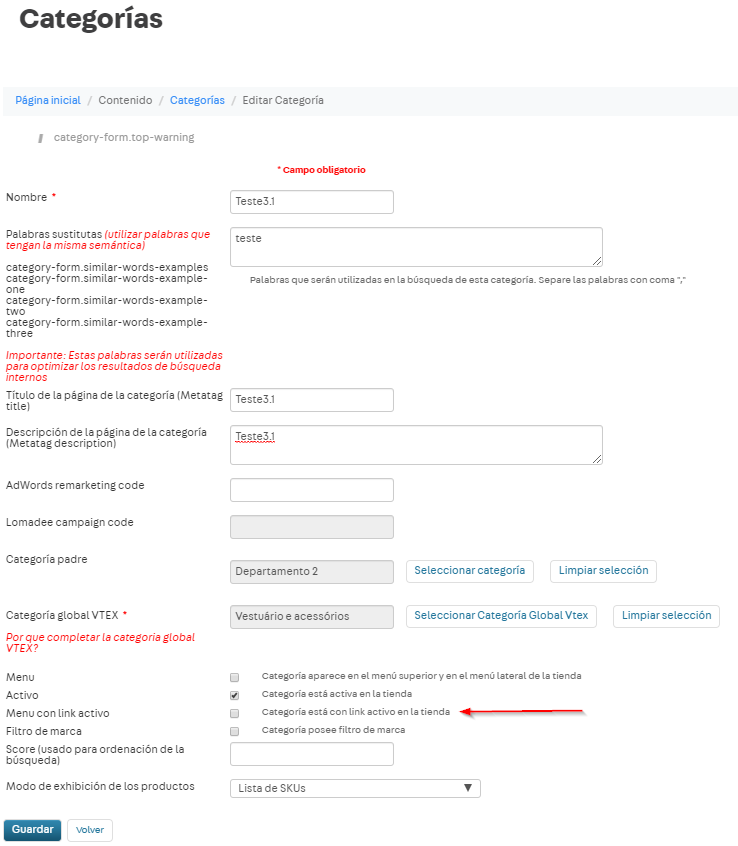Screen dimensions: 738x846
Task: Expand the Lista de SKUs selector
Action: click(x=355, y=788)
